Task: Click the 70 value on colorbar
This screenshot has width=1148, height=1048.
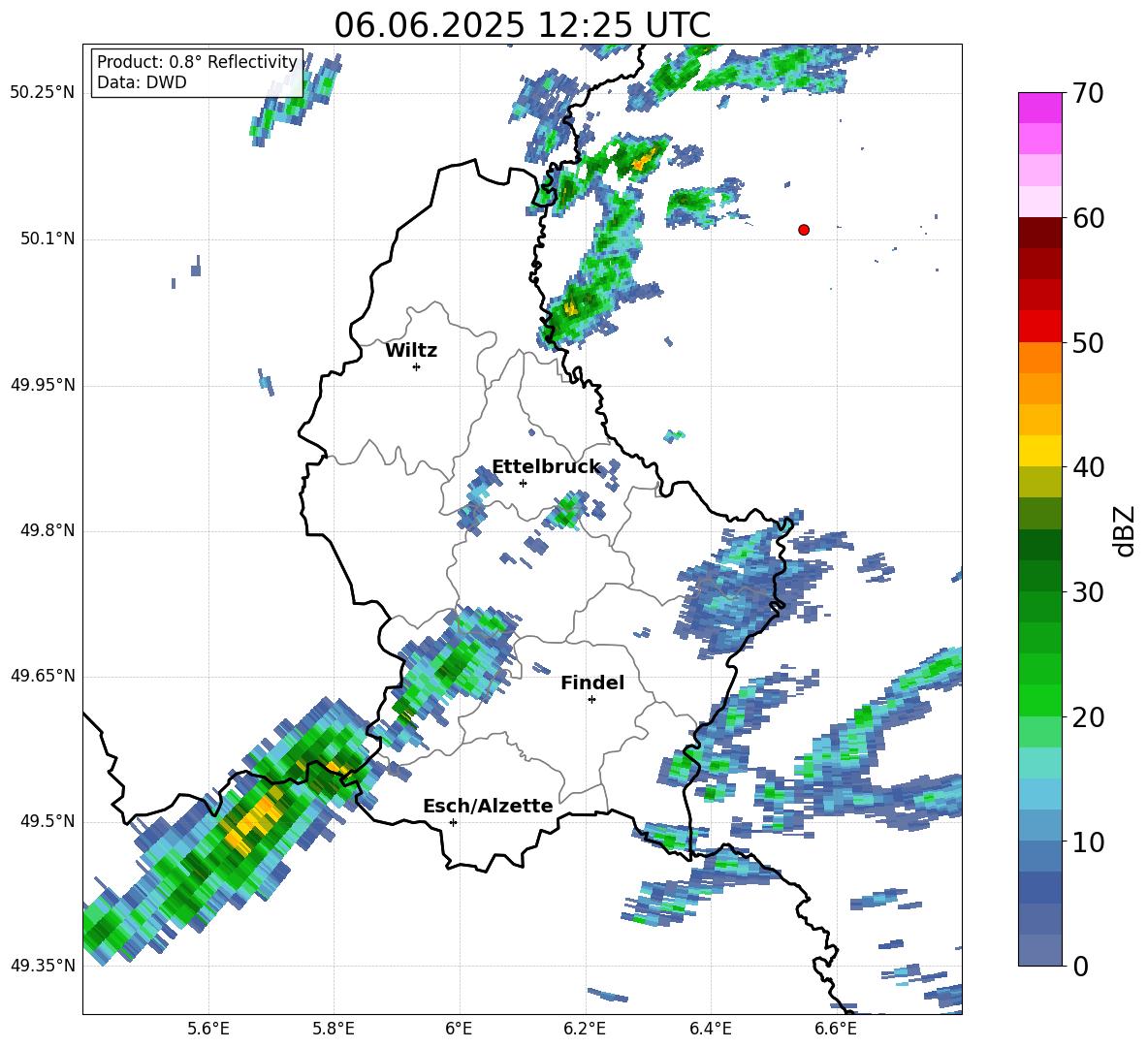Action: [1088, 94]
